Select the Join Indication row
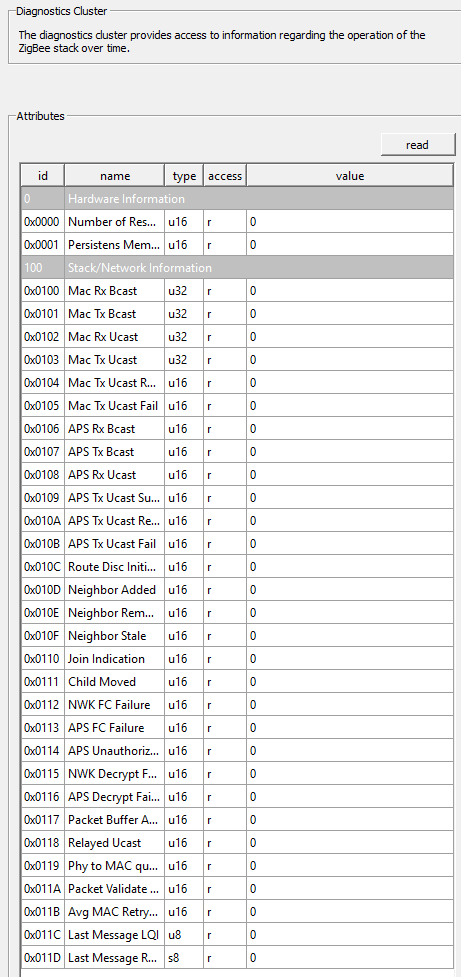Viewport: 461px width, 977px height. [237, 660]
